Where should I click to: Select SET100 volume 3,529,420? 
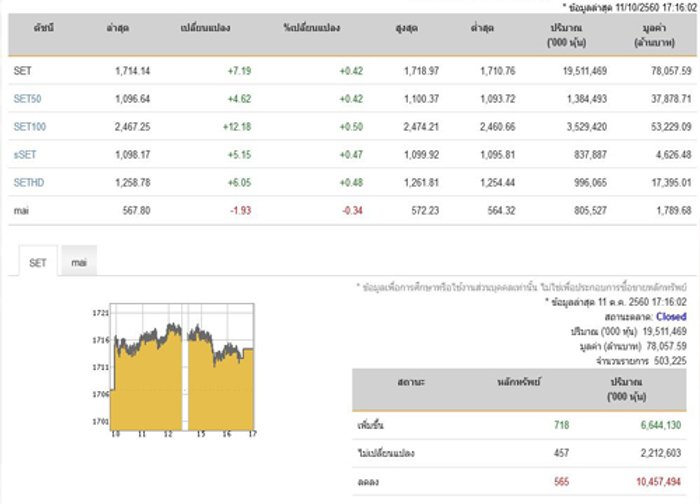(587, 127)
